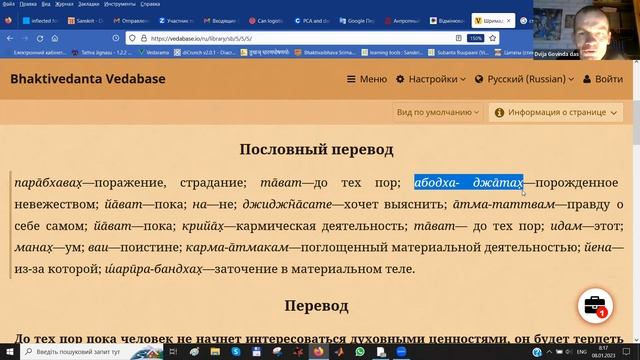Screen dimensions: 640x360
Task: Open the Електронний кабінет bookmark
Action: (x=39, y=52)
